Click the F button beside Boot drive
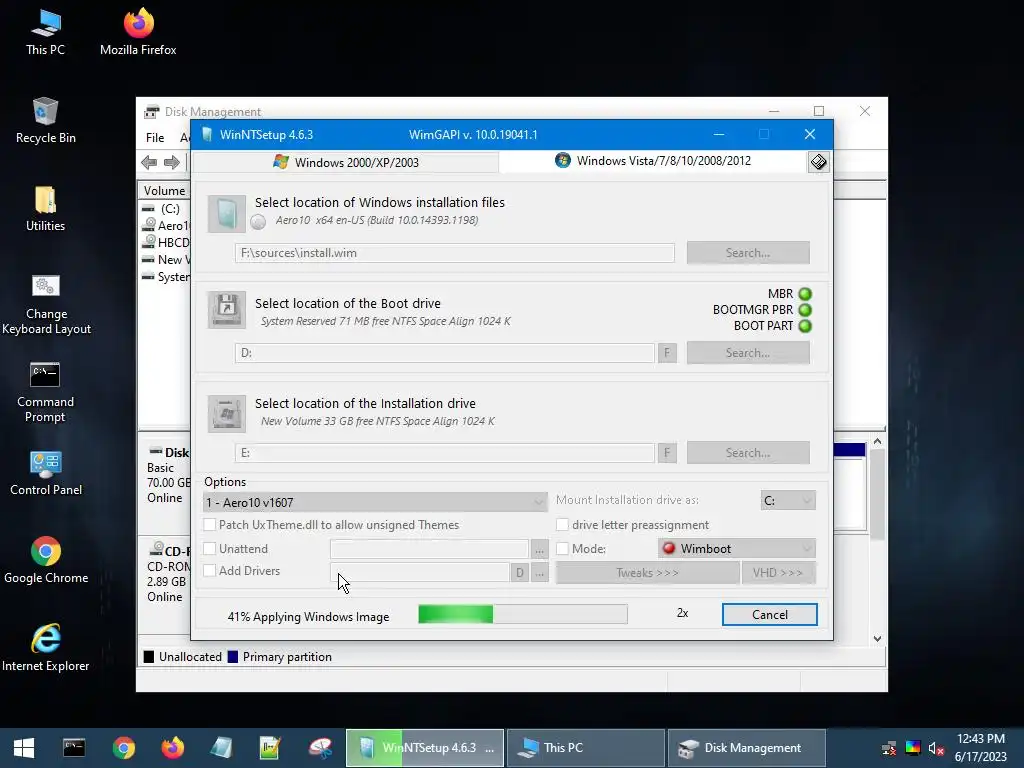Image resolution: width=1024 pixels, height=768 pixels. click(667, 353)
